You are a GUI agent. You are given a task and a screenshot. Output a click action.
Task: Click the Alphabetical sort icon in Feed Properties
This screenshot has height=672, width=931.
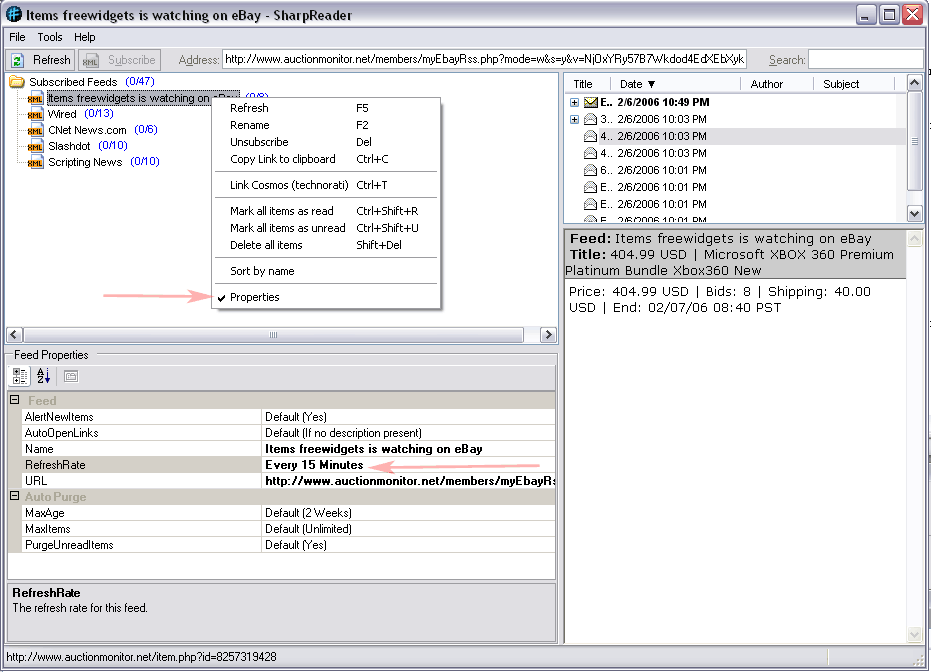tap(44, 376)
